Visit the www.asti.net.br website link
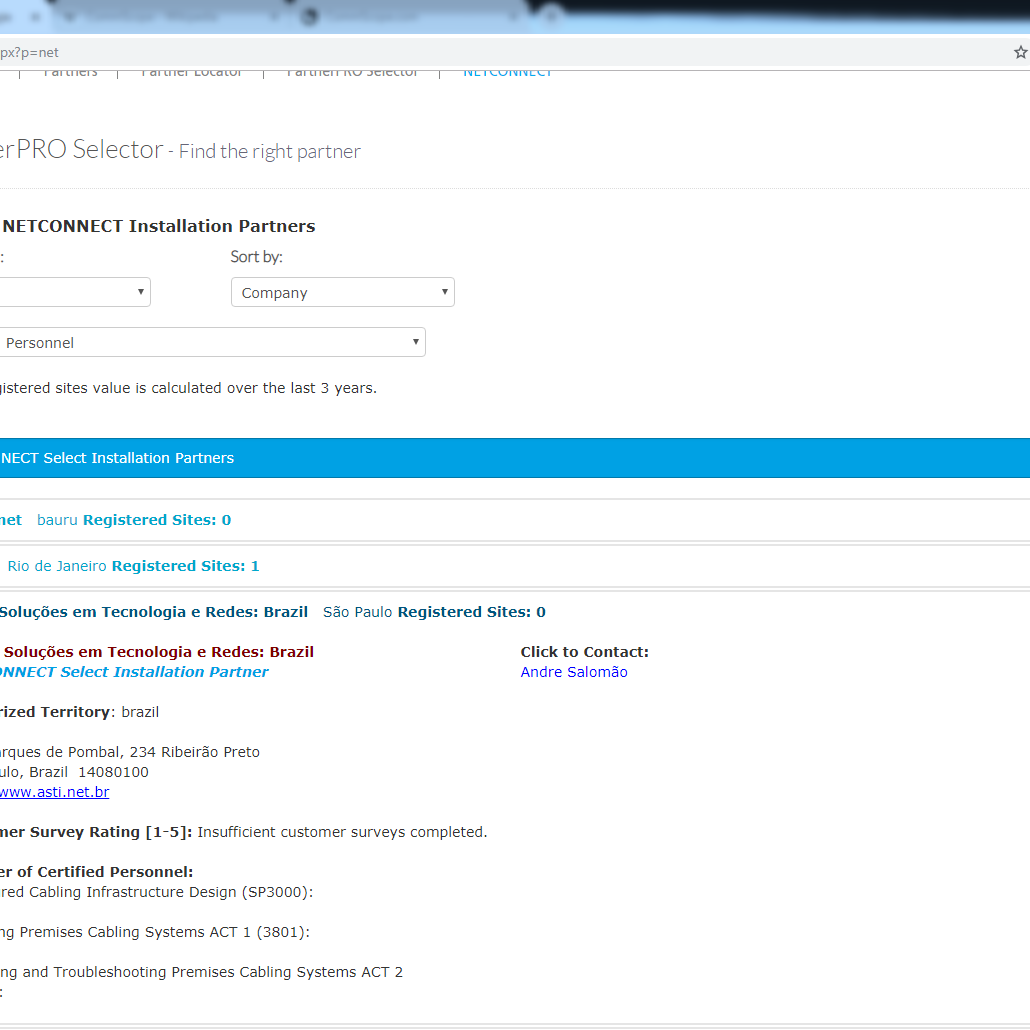 55,792
